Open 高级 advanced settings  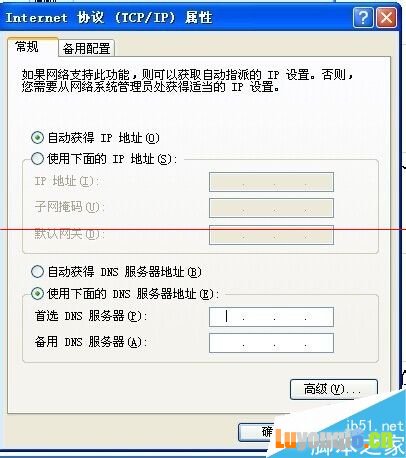tap(334, 389)
